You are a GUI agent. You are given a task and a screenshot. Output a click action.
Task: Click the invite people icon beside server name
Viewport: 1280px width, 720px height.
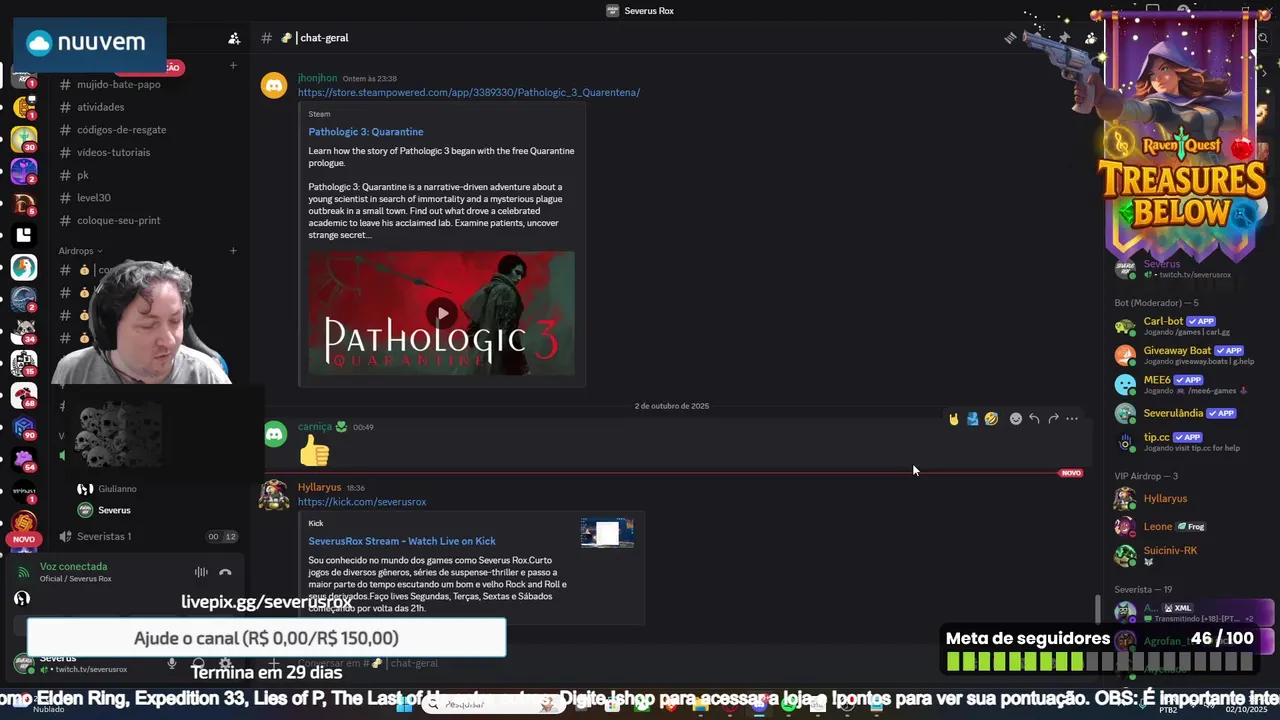tap(234, 38)
